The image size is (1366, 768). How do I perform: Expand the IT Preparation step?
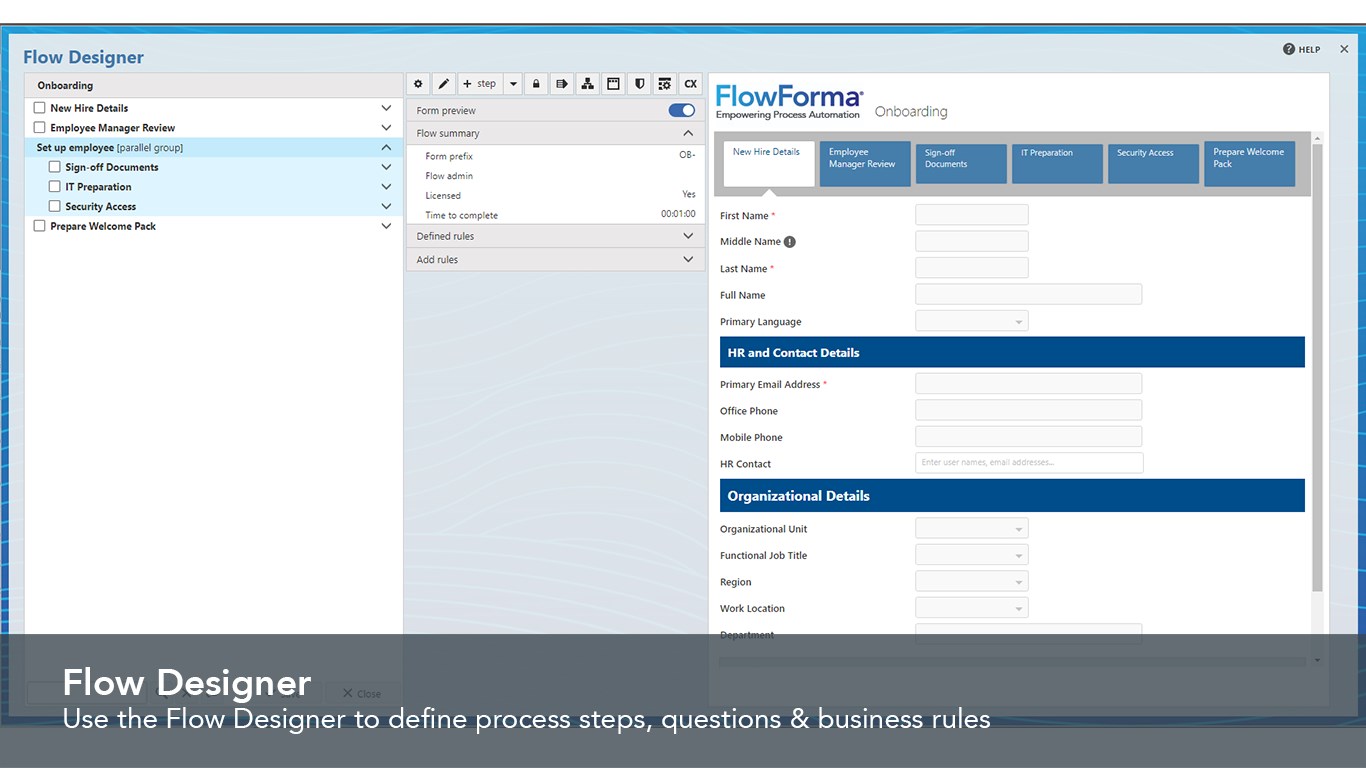point(386,187)
